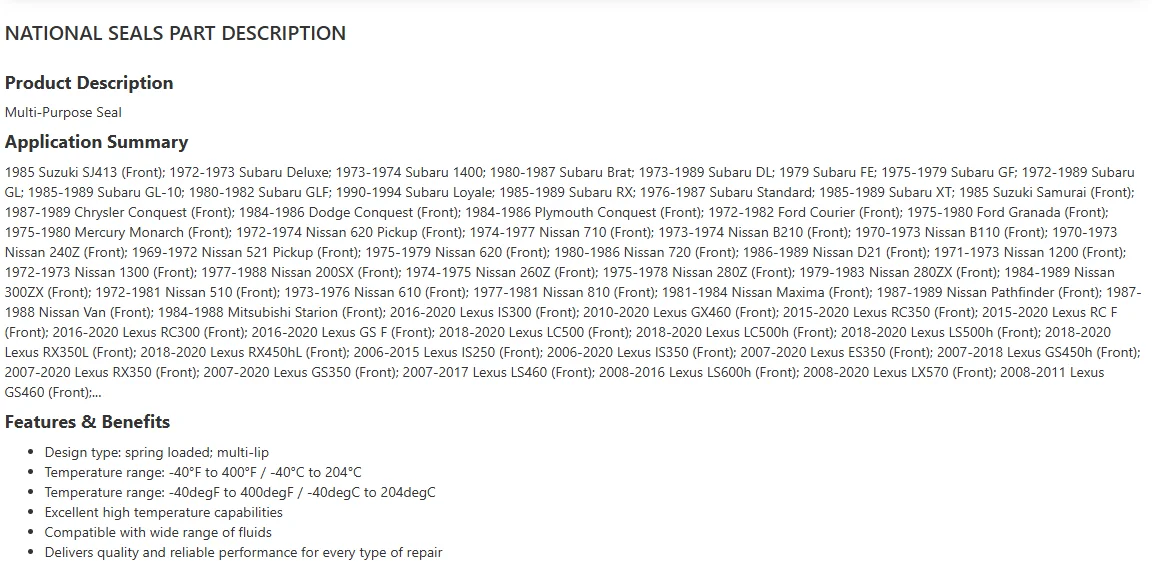Screen dimensions: 1156x580
Task: Click the Application Summary heading
Action: coord(97,142)
